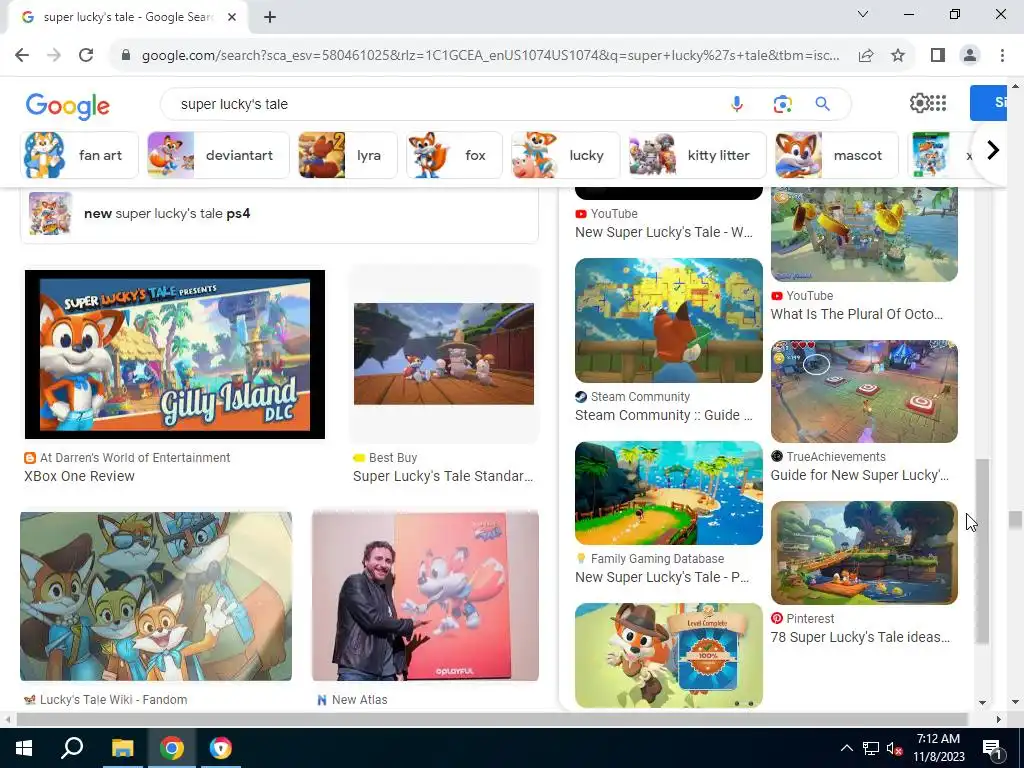Open the Pinterest forest bridge thumbnail
Screen dimensions: 1024x768
pos(864,552)
